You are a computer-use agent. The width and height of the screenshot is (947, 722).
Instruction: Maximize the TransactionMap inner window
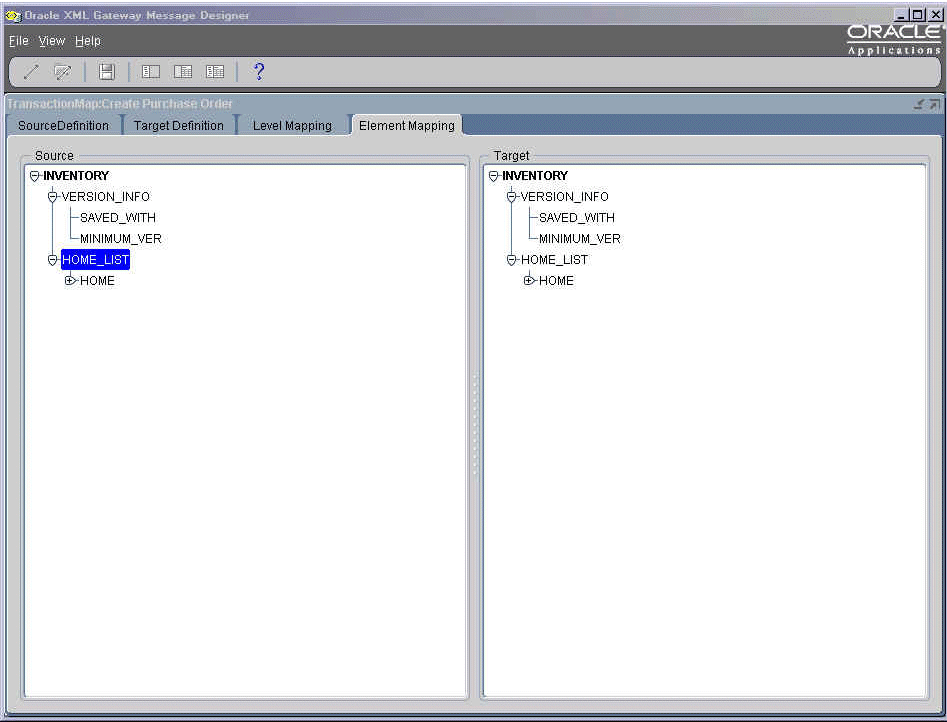934,104
